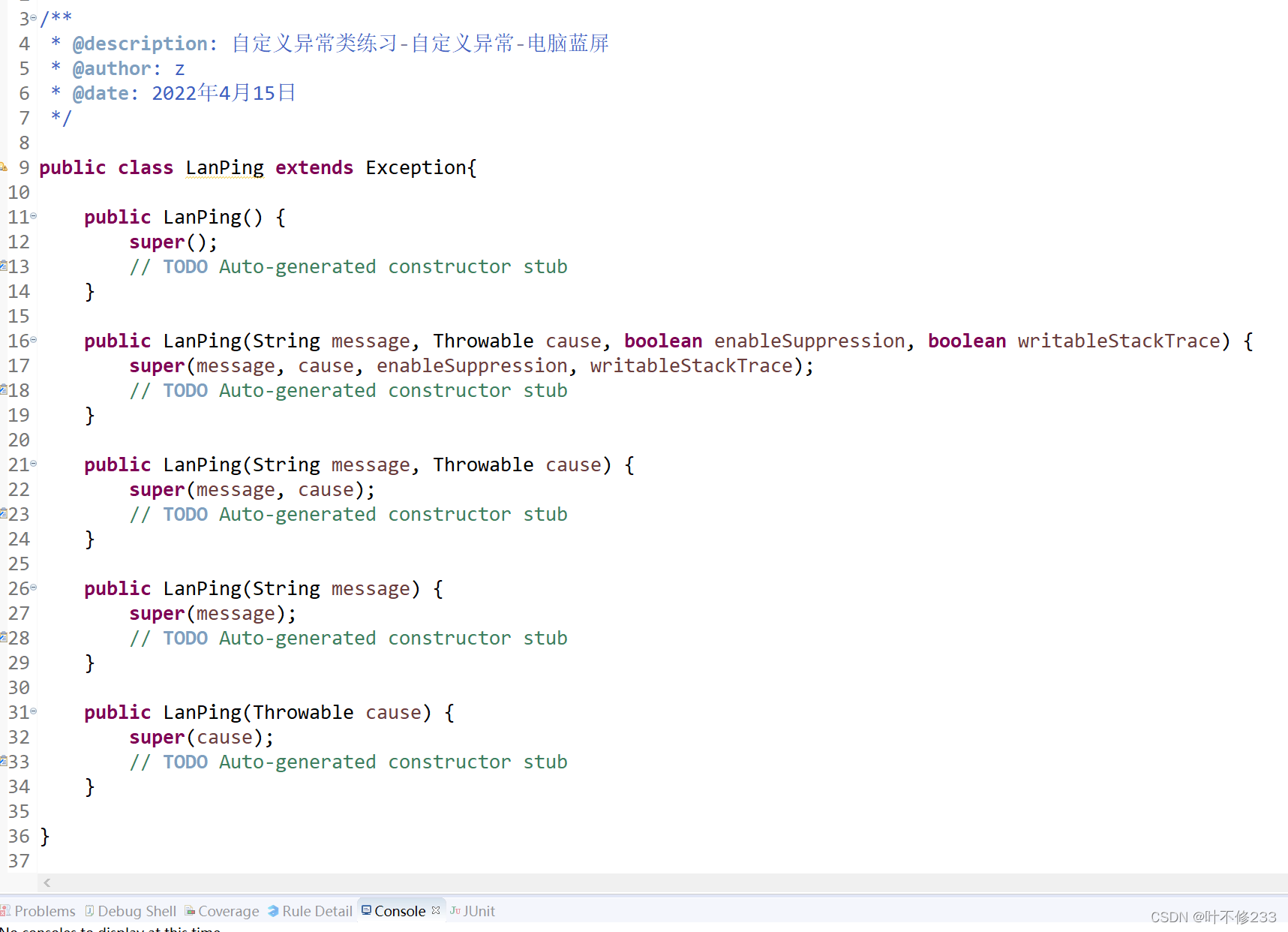Collapse the constructor fold at line 26
1288x932 pixels.
[33, 588]
